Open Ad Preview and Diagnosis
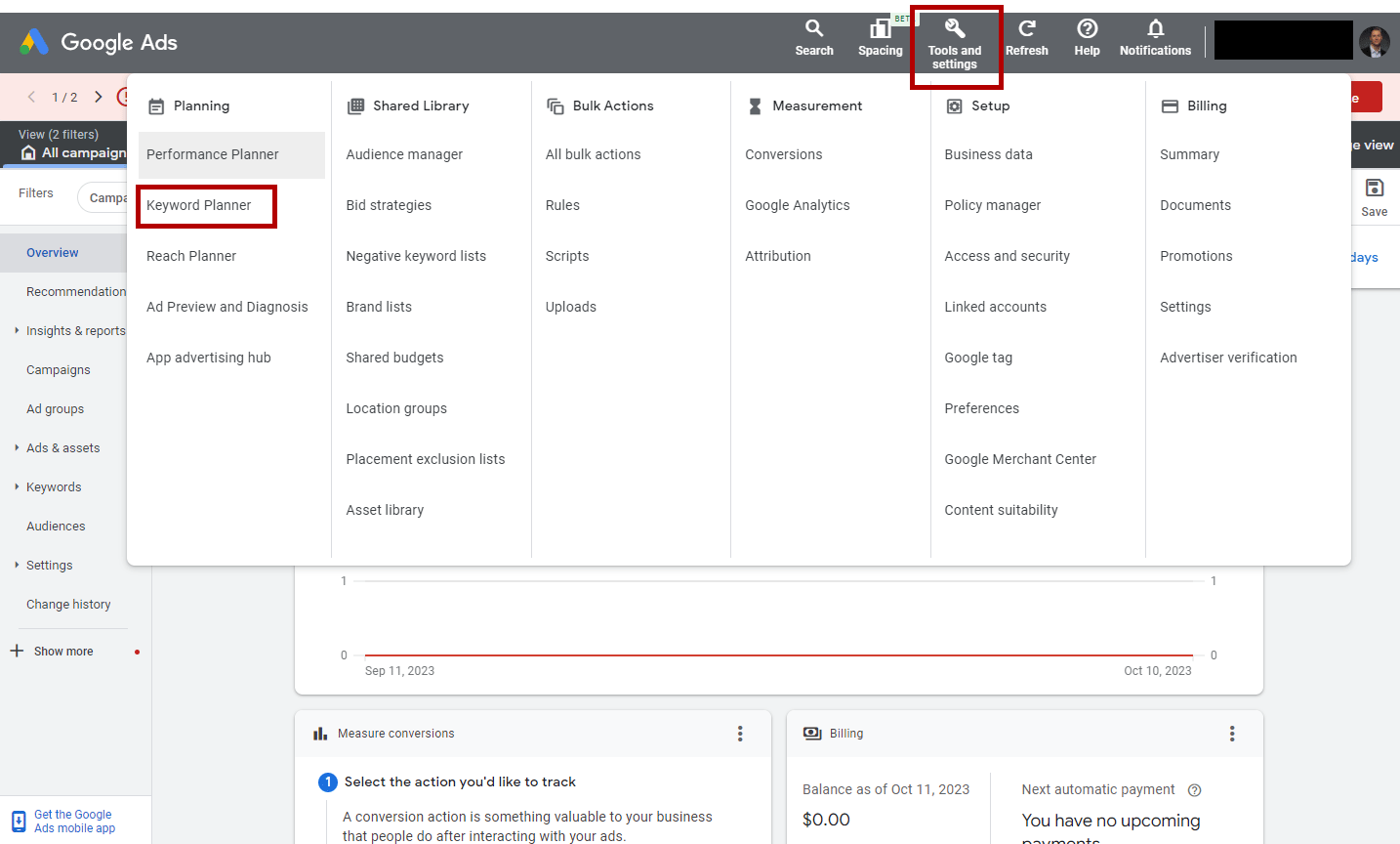 [x=227, y=307]
